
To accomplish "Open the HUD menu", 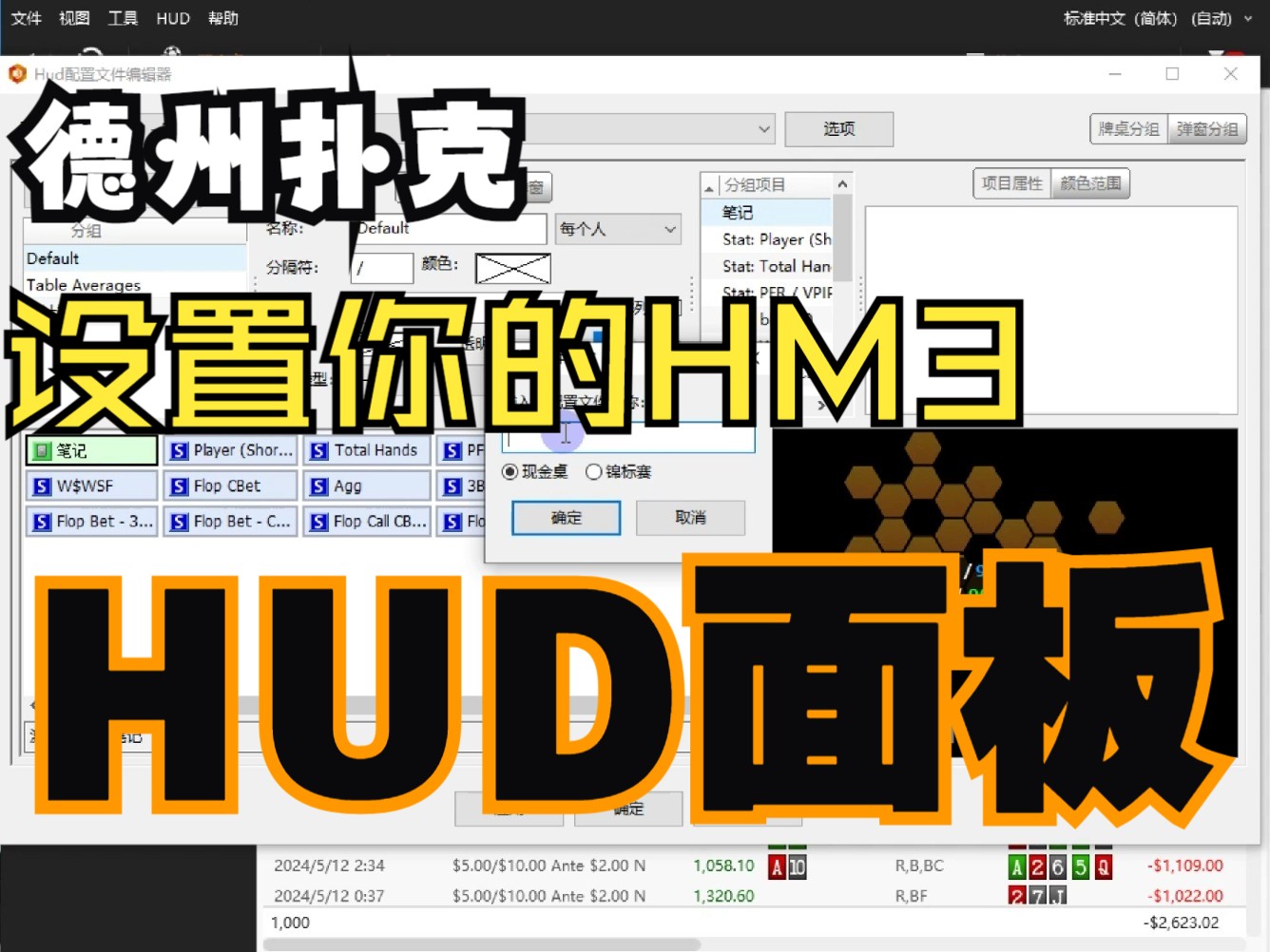I will coord(173,18).
